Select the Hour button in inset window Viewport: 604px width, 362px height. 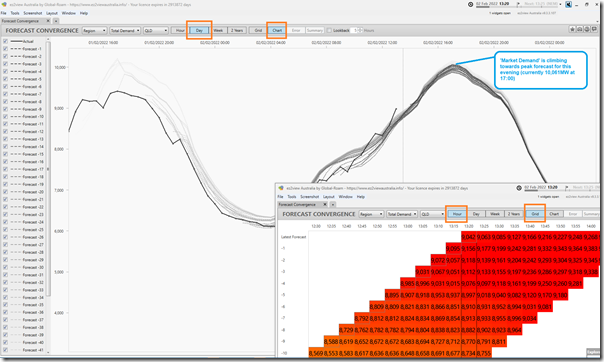click(x=457, y=214)
